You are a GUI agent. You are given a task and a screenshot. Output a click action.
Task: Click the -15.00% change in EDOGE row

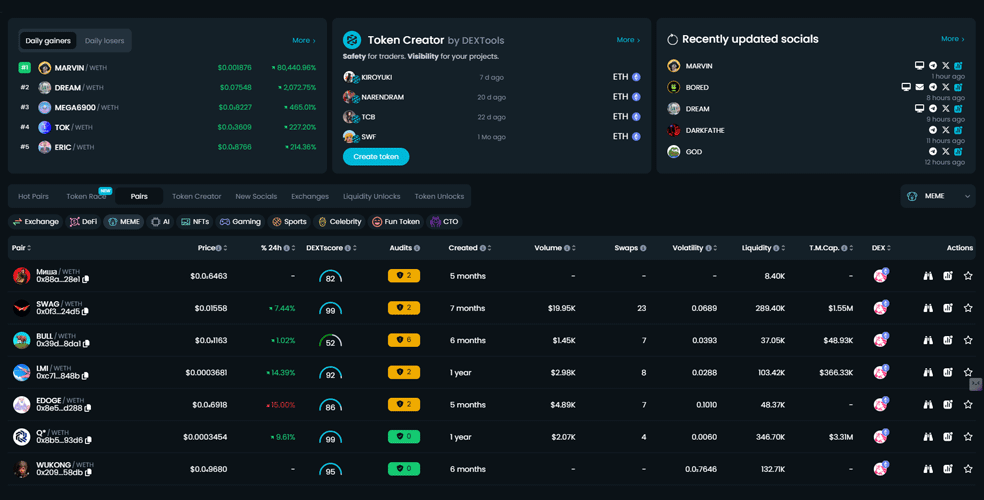click(281, 405)
